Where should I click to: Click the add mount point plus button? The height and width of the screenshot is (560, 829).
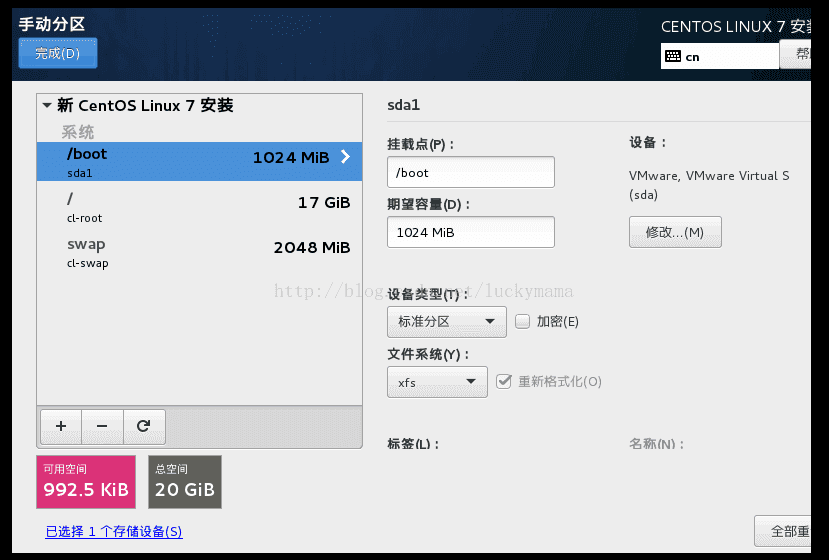(61, 426)
